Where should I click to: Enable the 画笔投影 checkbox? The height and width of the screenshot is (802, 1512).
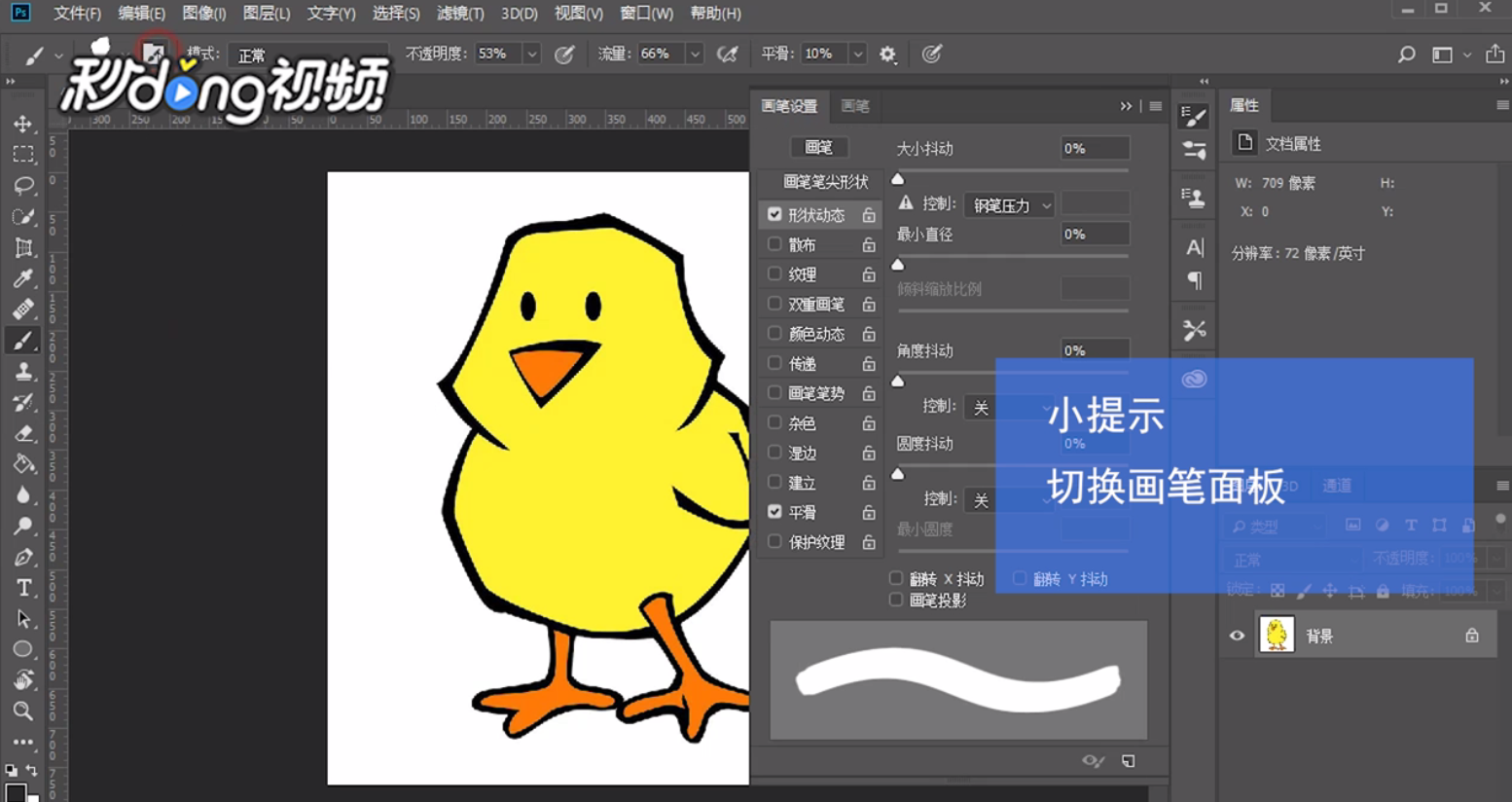tap(896, 600)
